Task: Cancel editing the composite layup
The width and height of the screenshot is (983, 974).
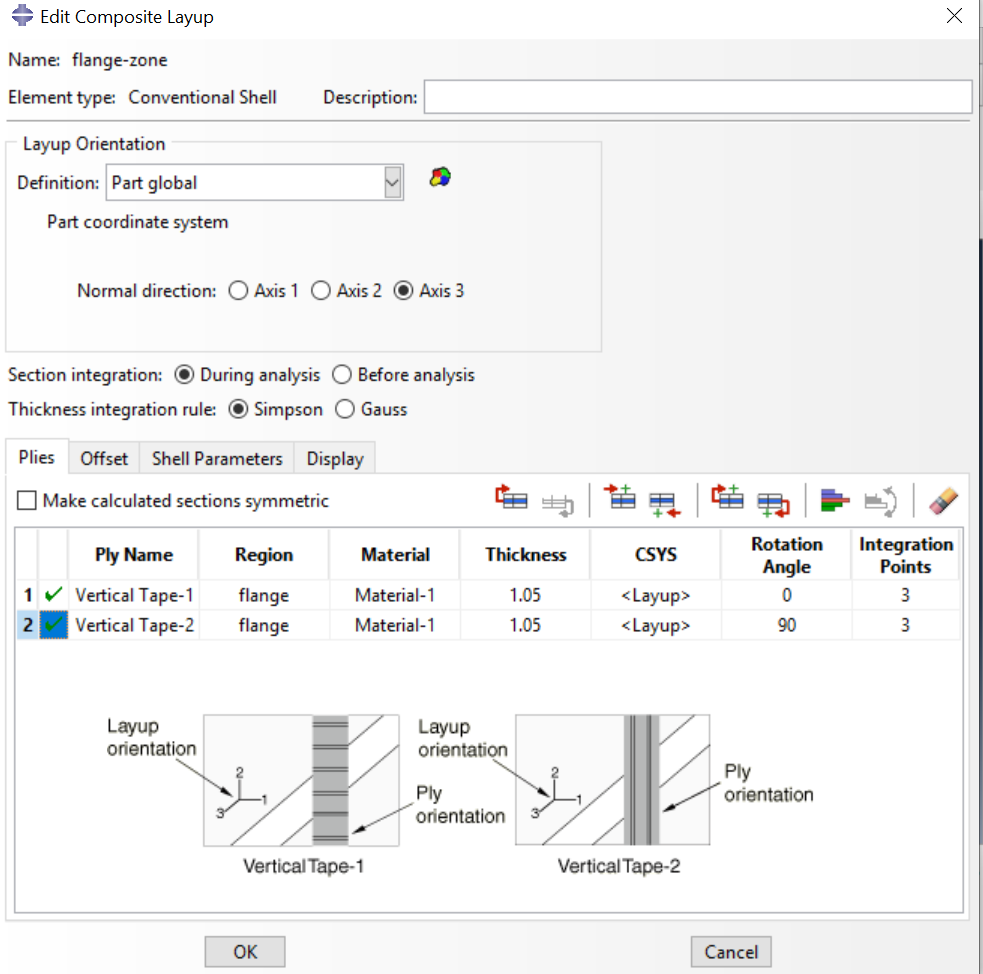Action: pyautogui.click(x=731, y=951)
